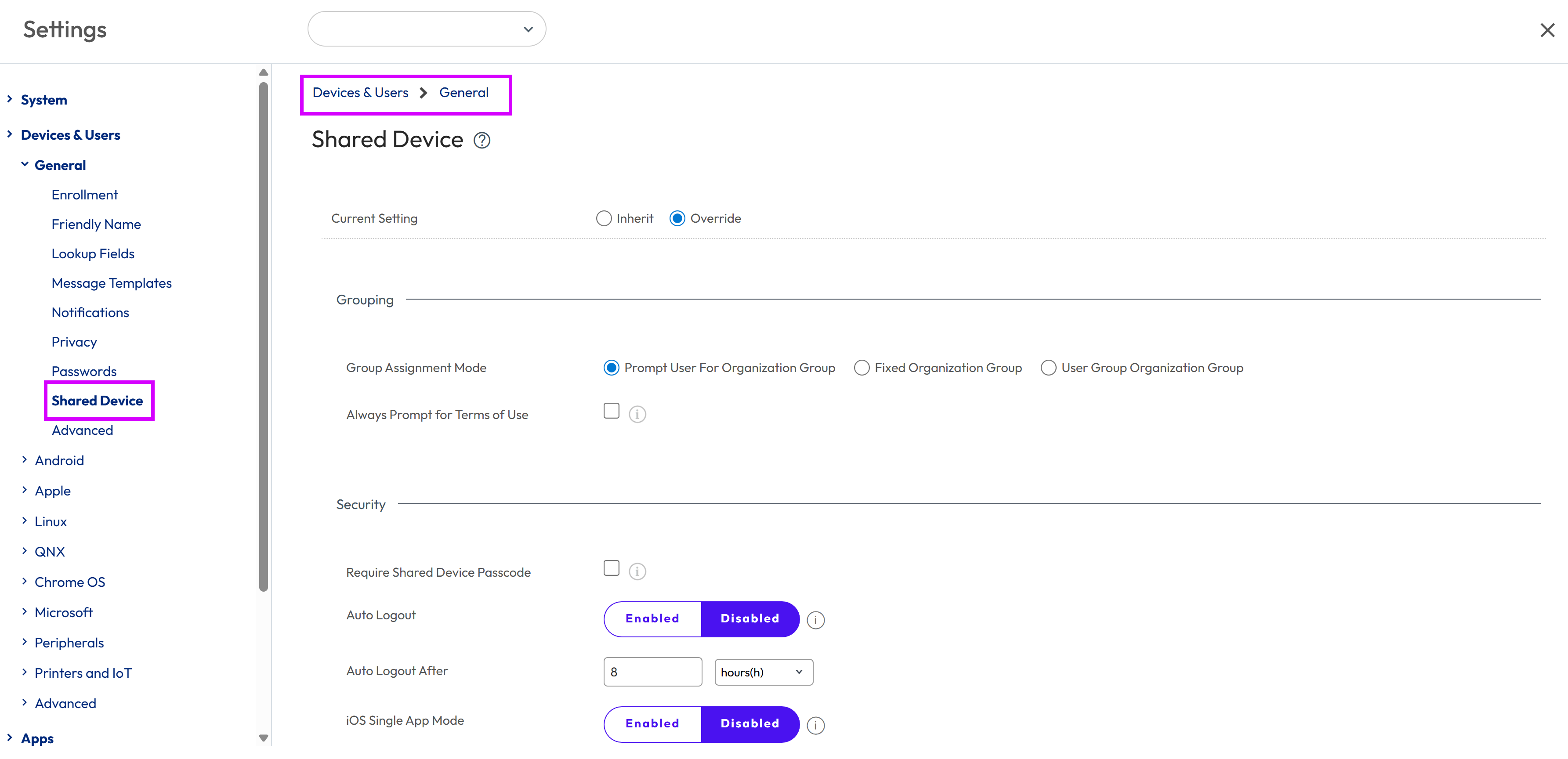This screenshot has width=1568, height=759.
Task: Click Devices & Users breadcrumb link
Action: pyautogui.click(x=360, y=93)
